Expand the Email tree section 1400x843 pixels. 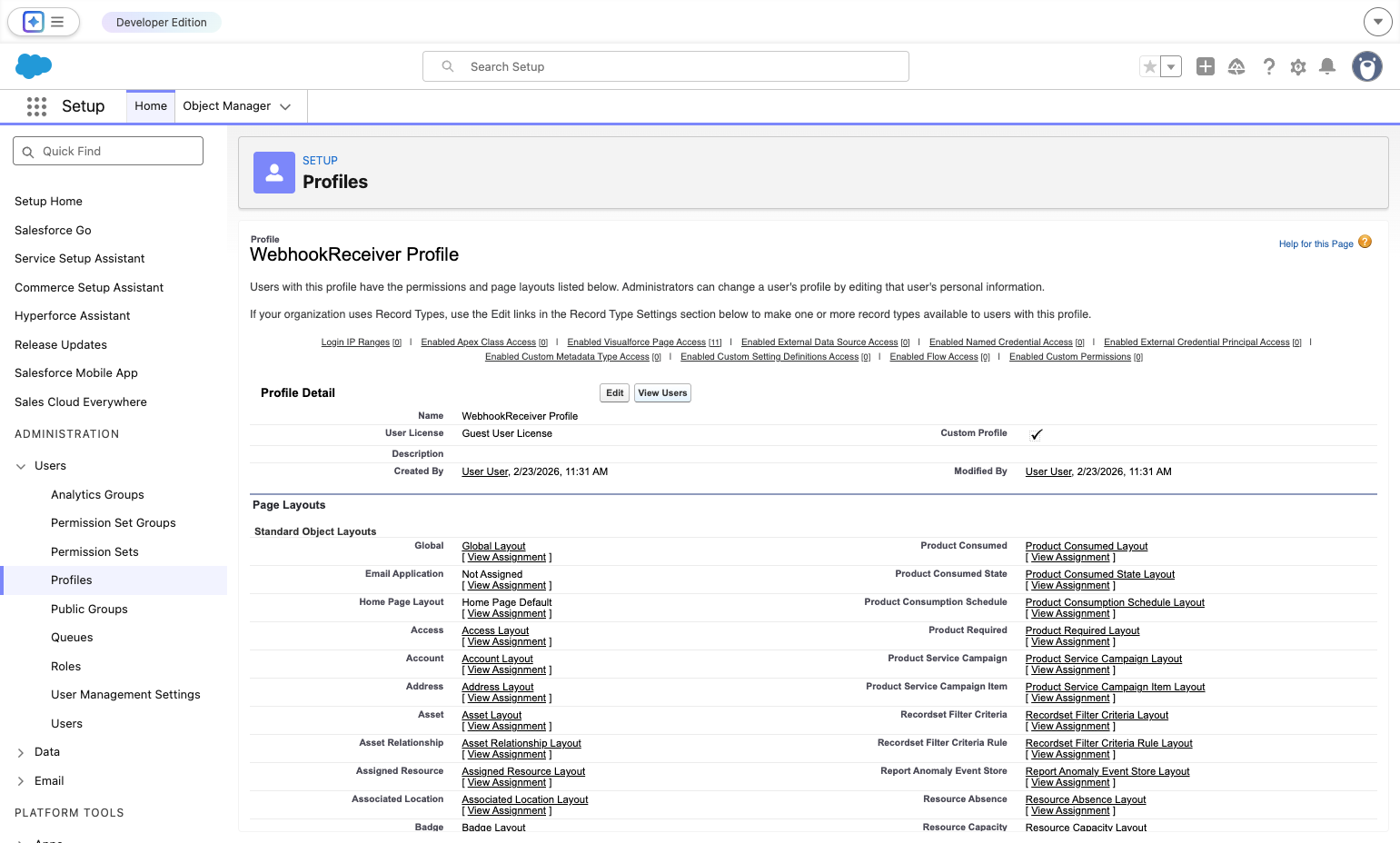[x=21, y=781]
